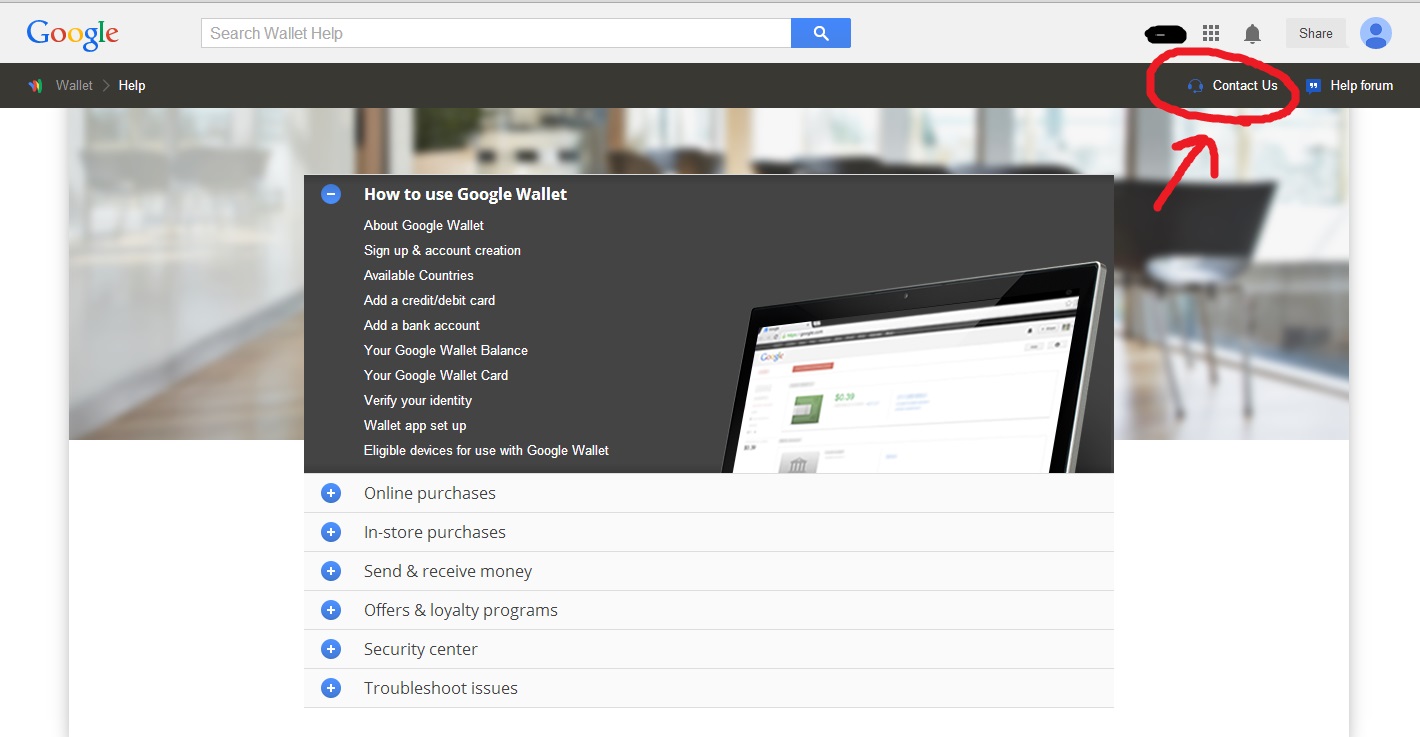Click the Wallet breadcrumb link

click(x=74, y=86)
